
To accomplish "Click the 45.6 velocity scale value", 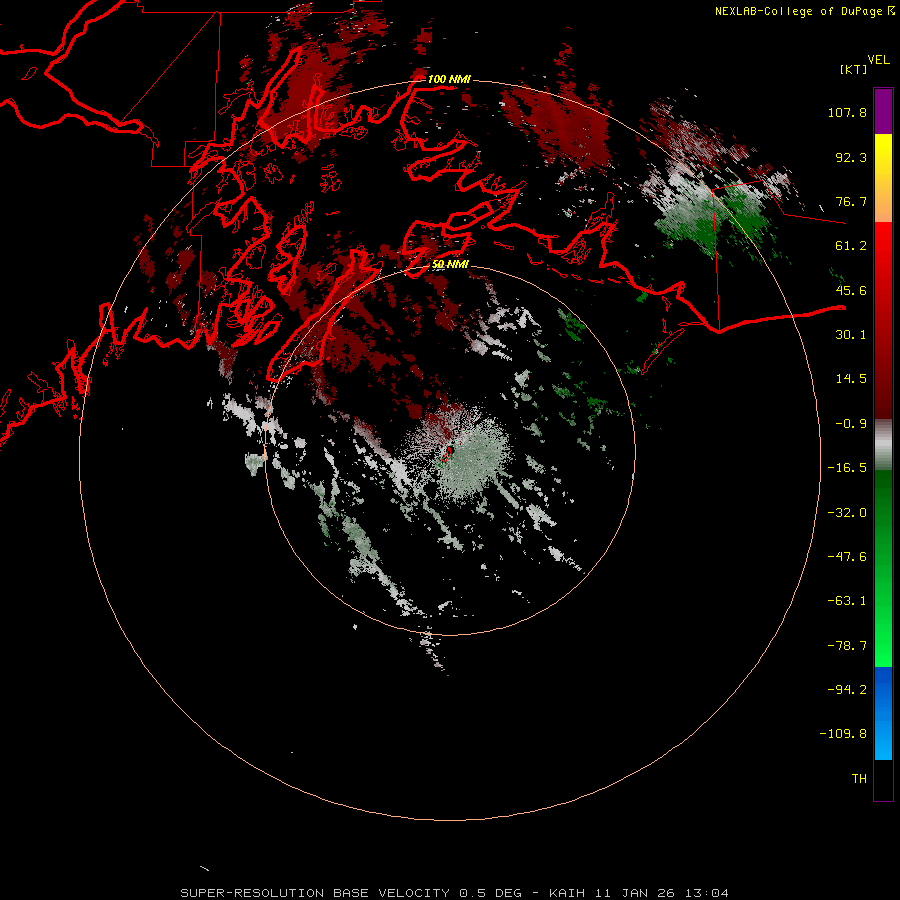I will 851,290.
